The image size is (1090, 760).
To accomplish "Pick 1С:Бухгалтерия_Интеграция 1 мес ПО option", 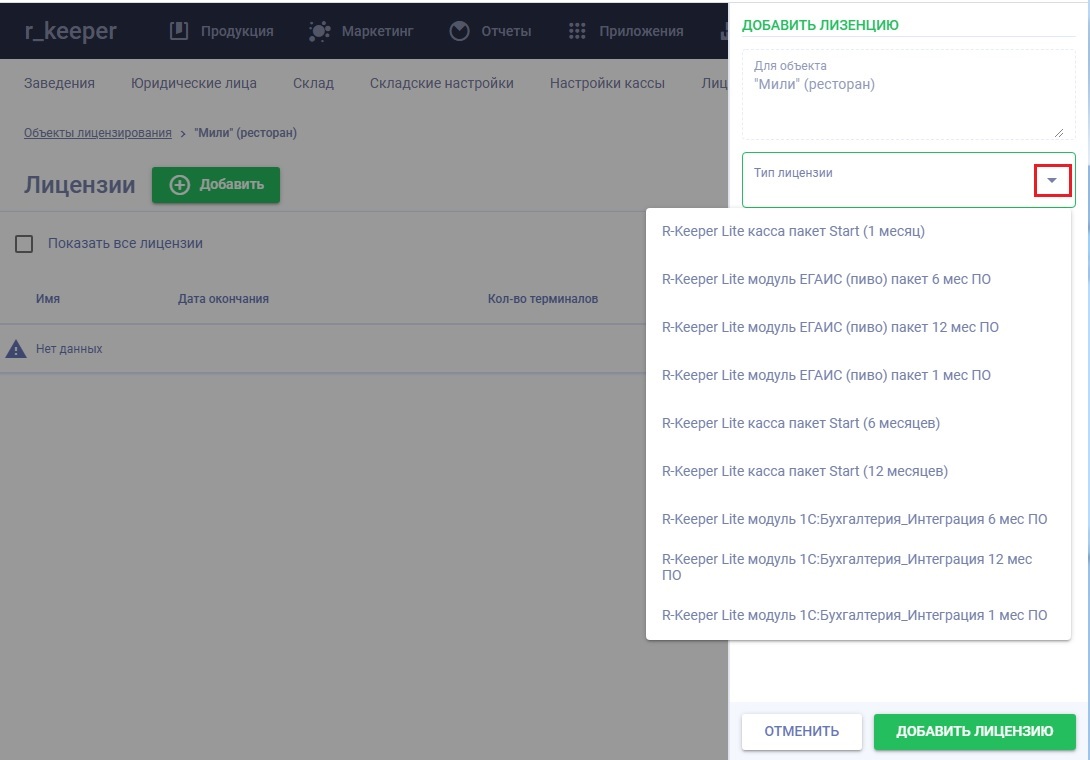I will tap(858, 615).
